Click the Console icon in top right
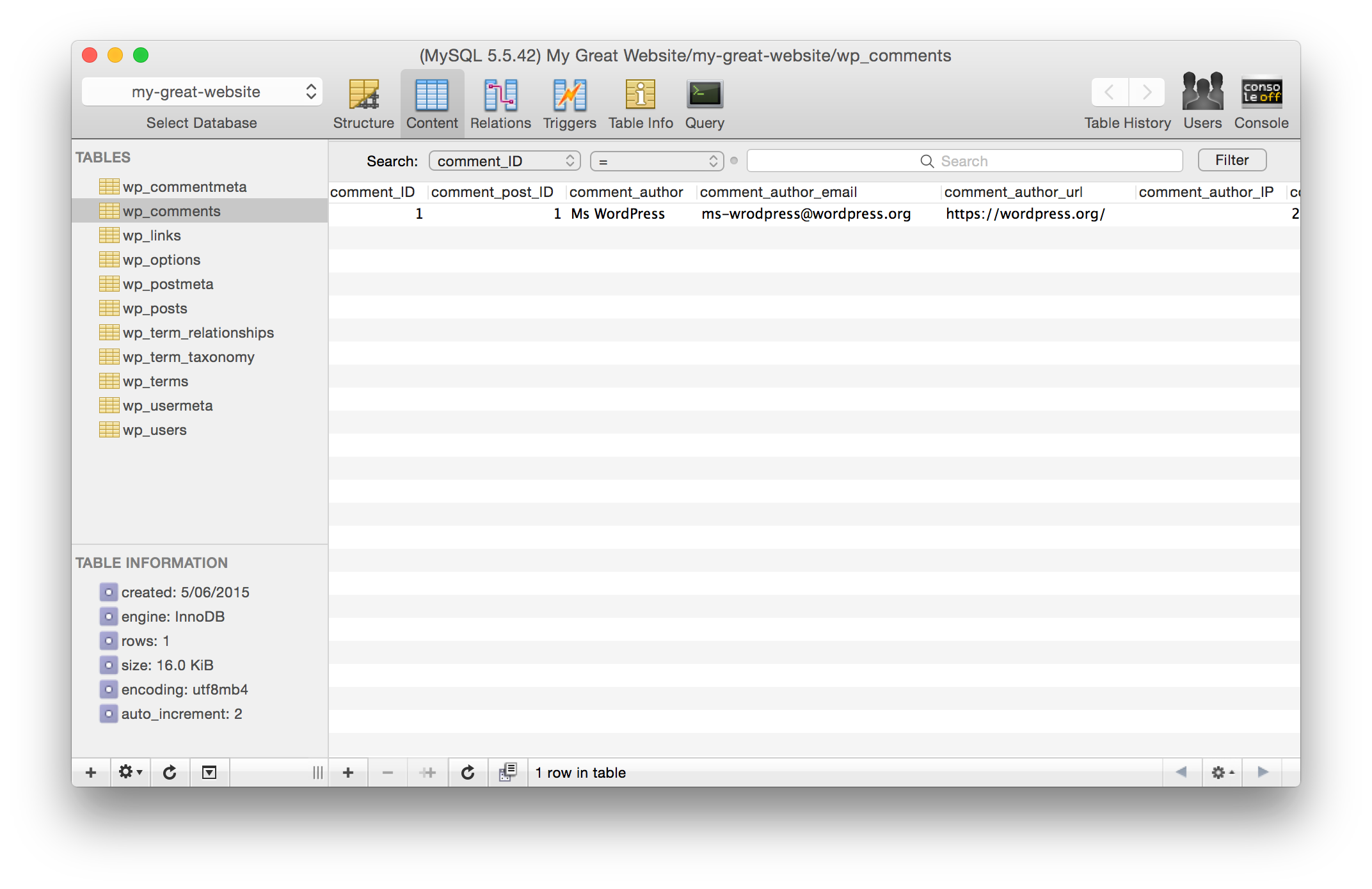The height and width of the screenshot is (889, 1372). (x=1262, y=91)
